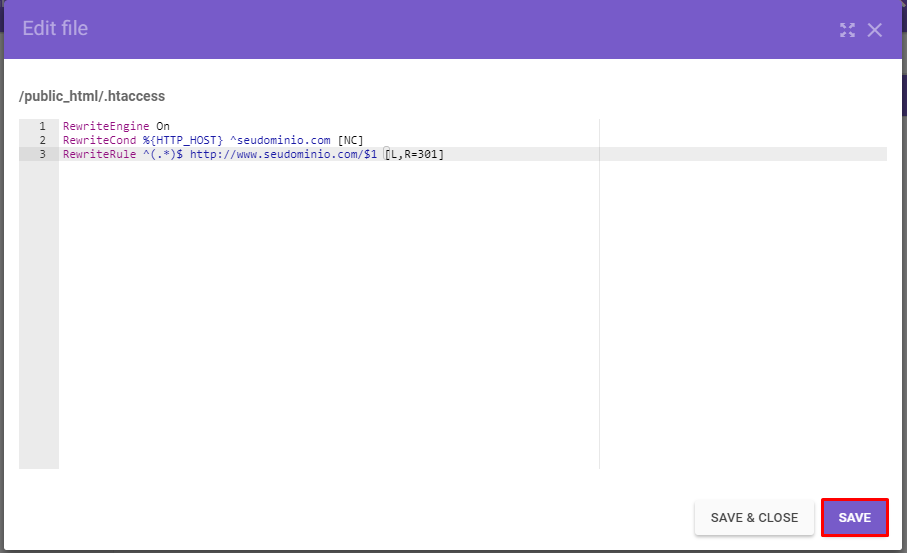Select line number 1 in the gutter

point(42,126)
